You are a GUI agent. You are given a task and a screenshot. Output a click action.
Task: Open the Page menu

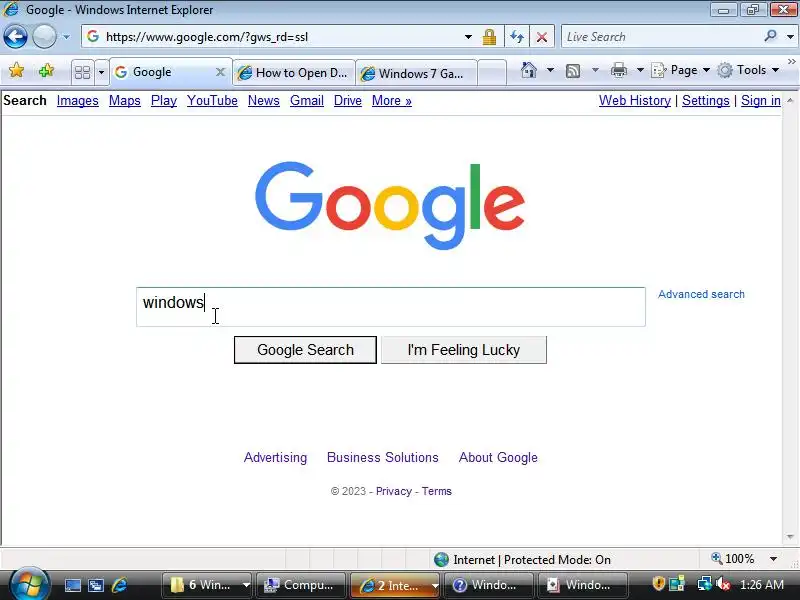681,70
